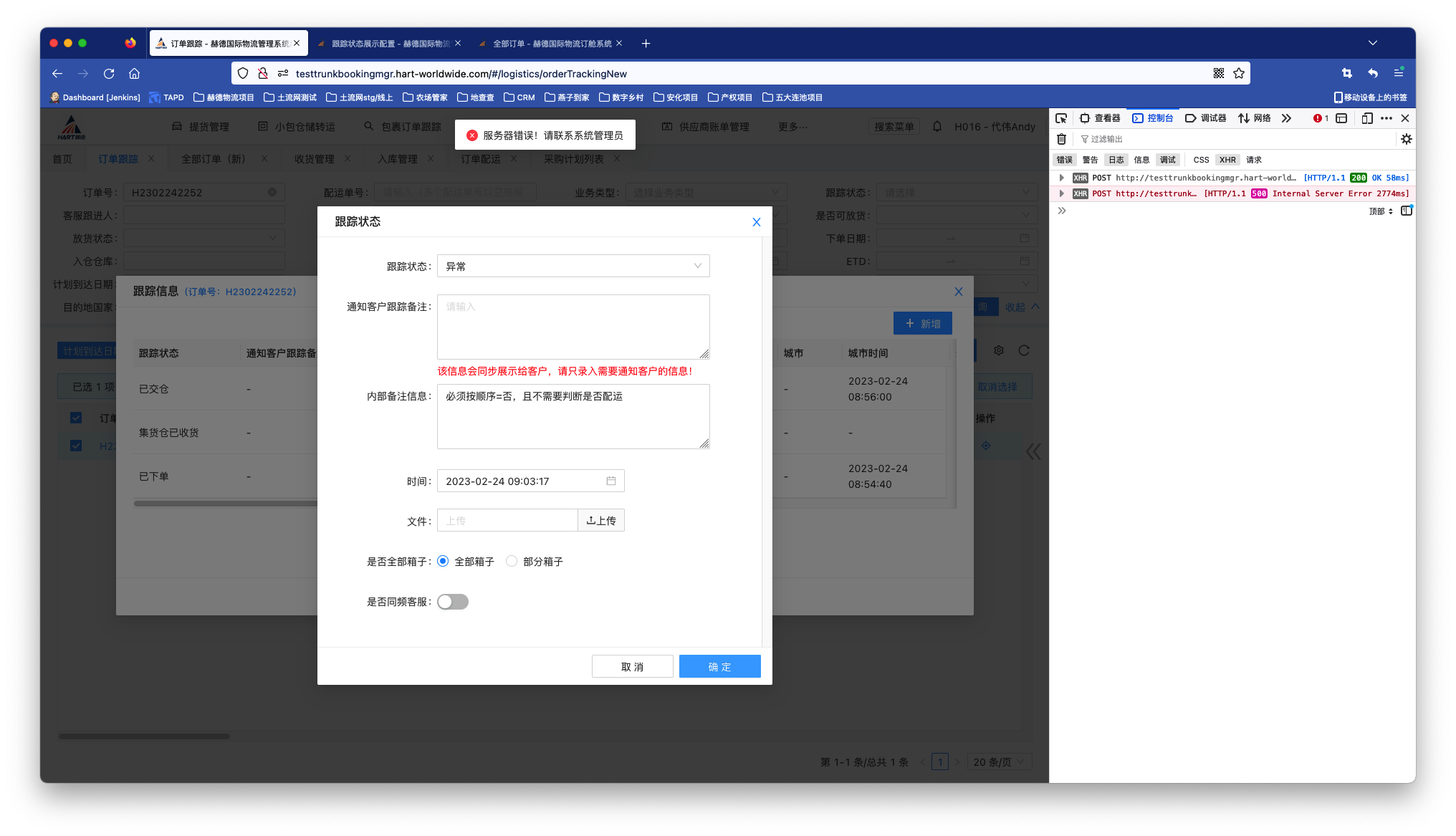Bookmark the page with the star icon

(x=1239, y=73)
